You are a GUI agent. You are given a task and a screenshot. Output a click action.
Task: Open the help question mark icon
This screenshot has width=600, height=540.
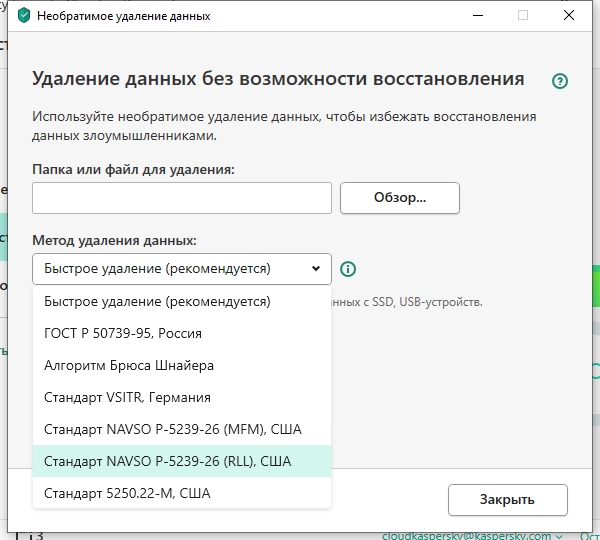tap(559, 81)
